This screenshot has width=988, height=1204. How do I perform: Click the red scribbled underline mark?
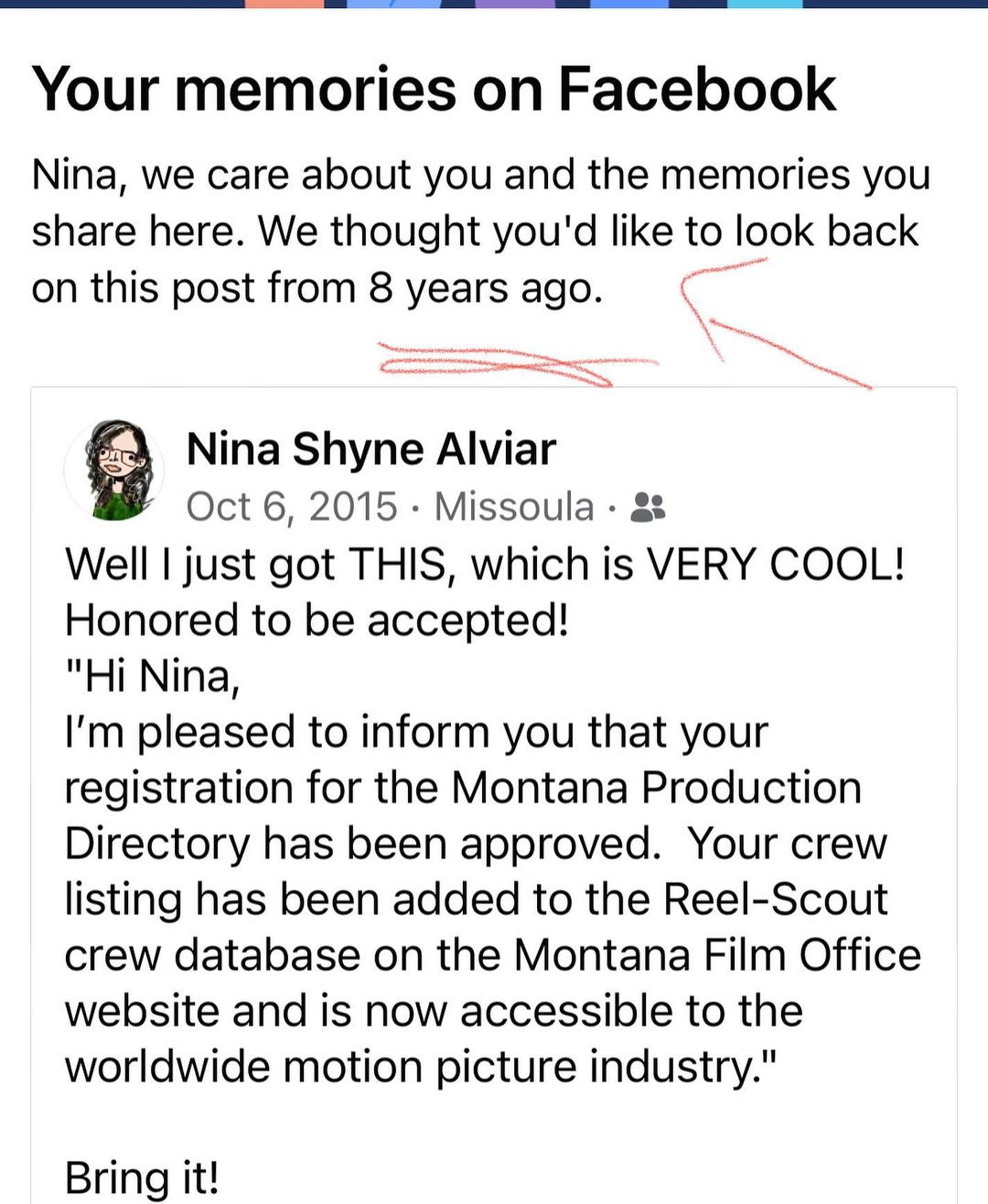[x=512, y=363]
